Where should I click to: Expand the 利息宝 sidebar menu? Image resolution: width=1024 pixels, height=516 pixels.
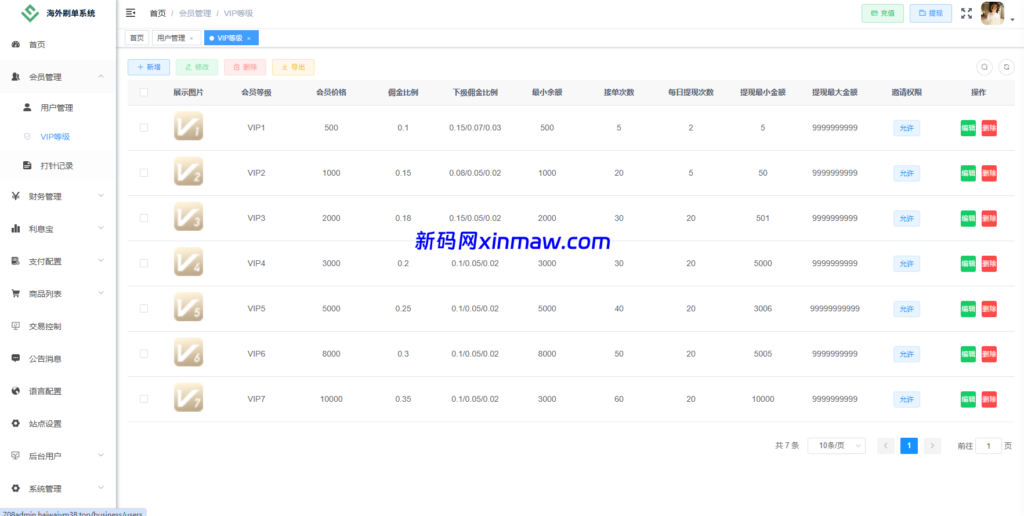click(58, 229)
